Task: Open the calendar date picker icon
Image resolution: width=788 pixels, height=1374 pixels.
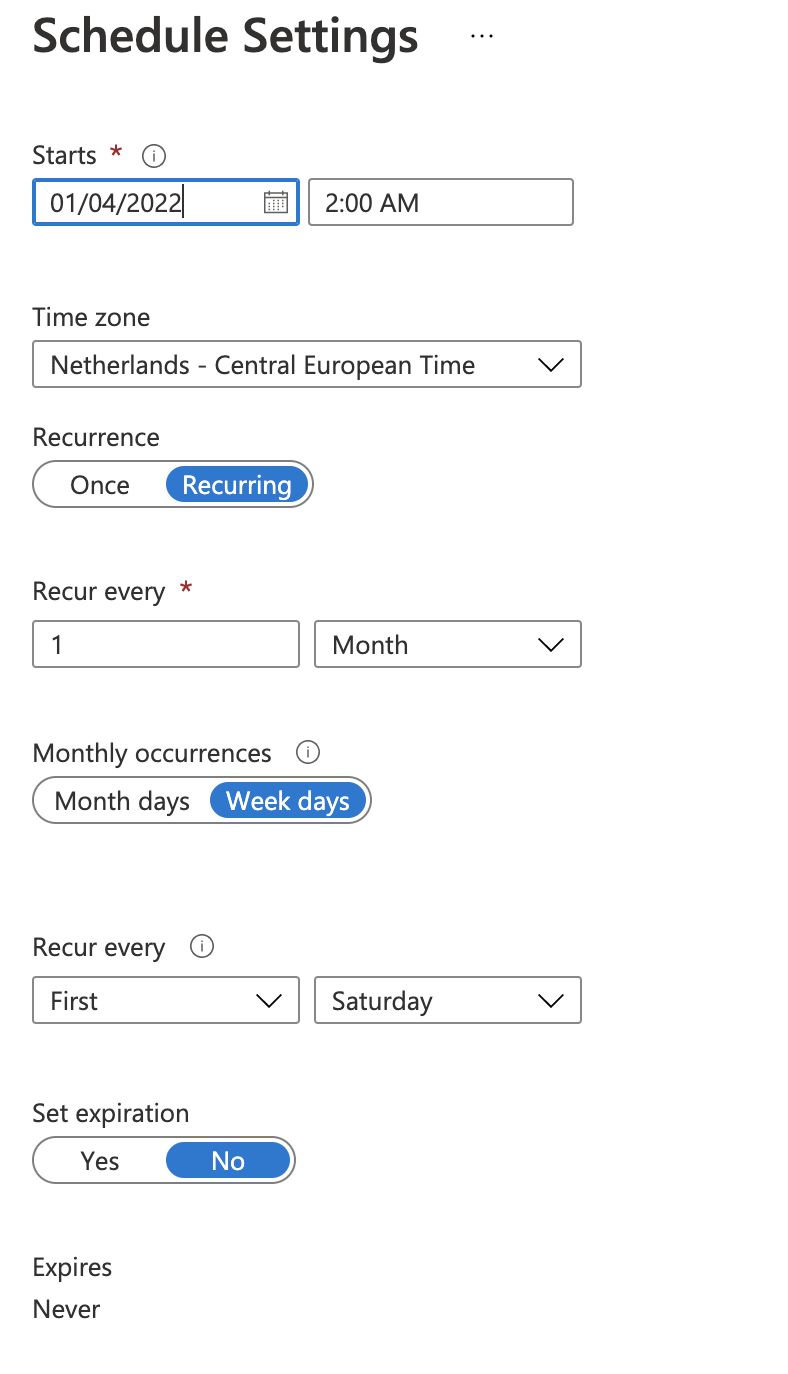Action: click(276, 202)
